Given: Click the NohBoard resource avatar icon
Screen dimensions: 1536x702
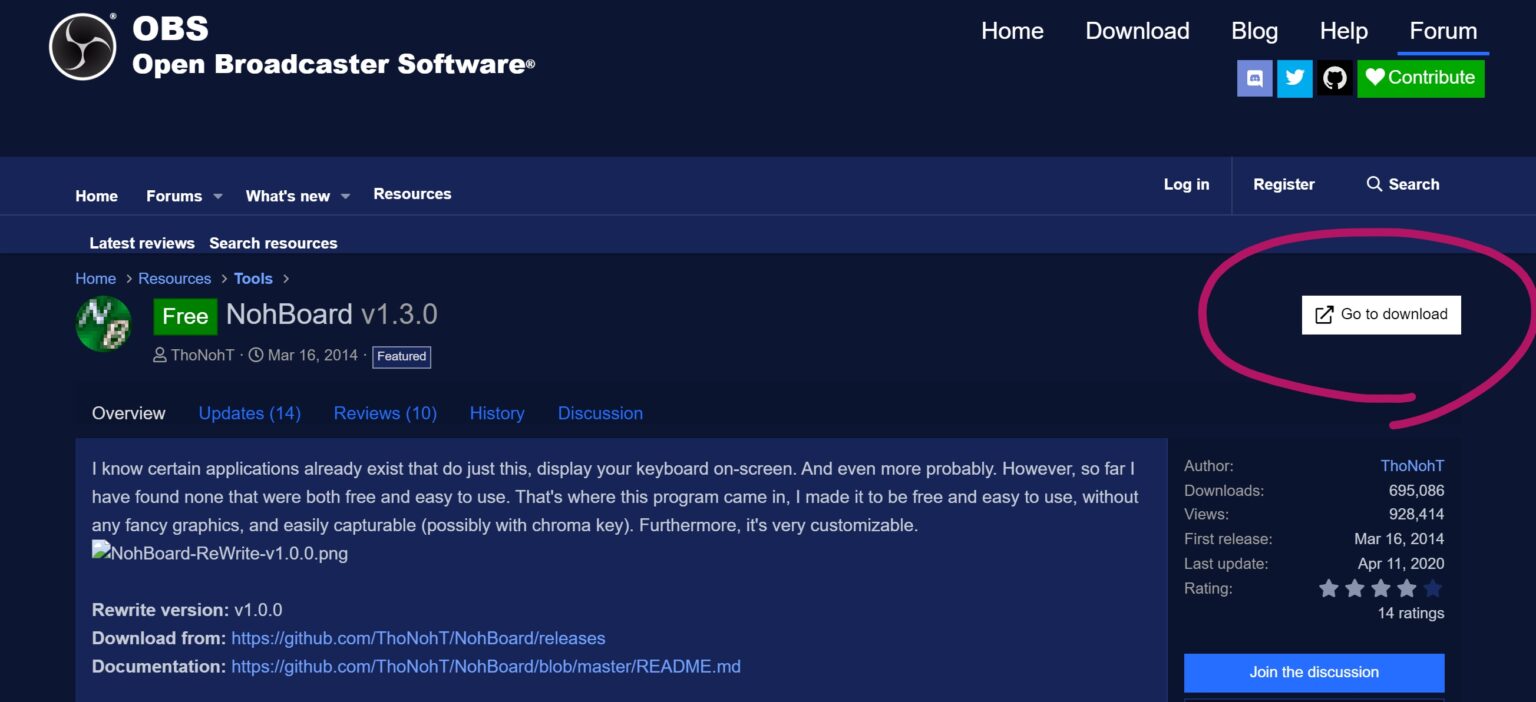Looking at the screenshot, I should (103, 324).
